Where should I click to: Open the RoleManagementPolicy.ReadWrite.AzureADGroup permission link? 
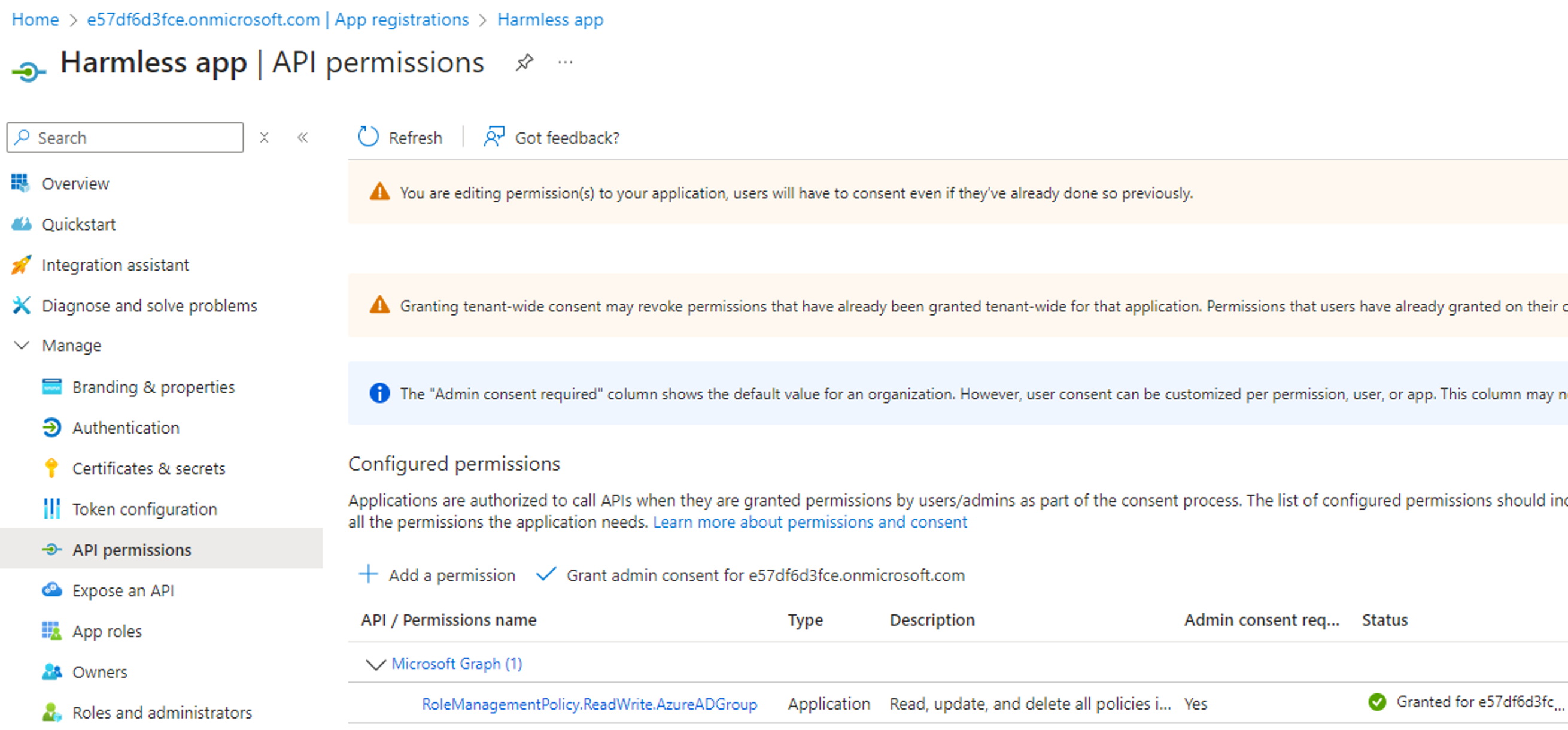(x=589, y=704)
